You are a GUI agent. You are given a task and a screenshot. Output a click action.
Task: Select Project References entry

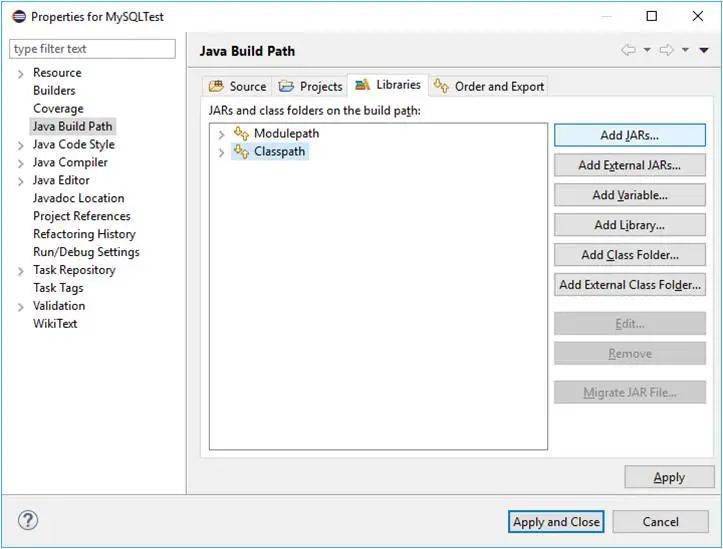[x=82, y=216]
